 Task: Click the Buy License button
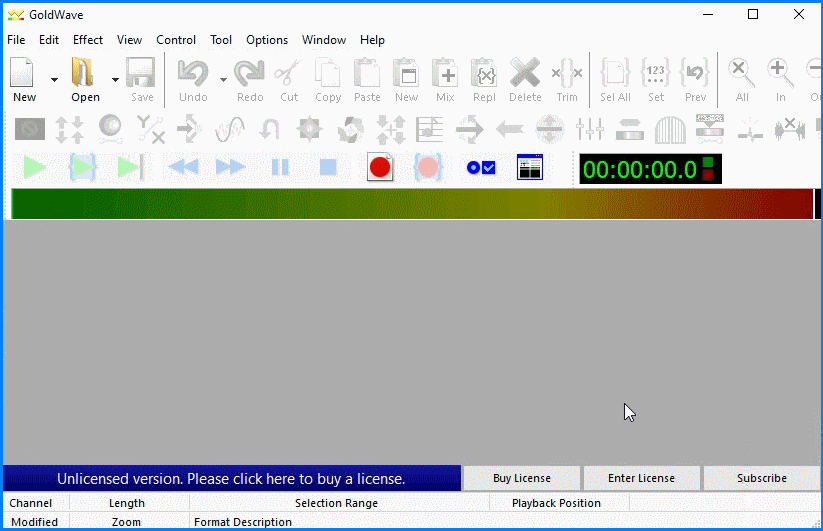(522, 478)
